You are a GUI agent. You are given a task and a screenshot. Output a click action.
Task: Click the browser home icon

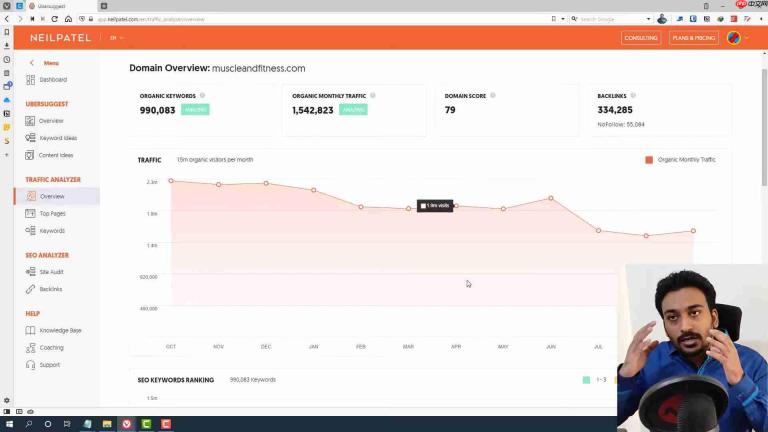pos(68,19)
